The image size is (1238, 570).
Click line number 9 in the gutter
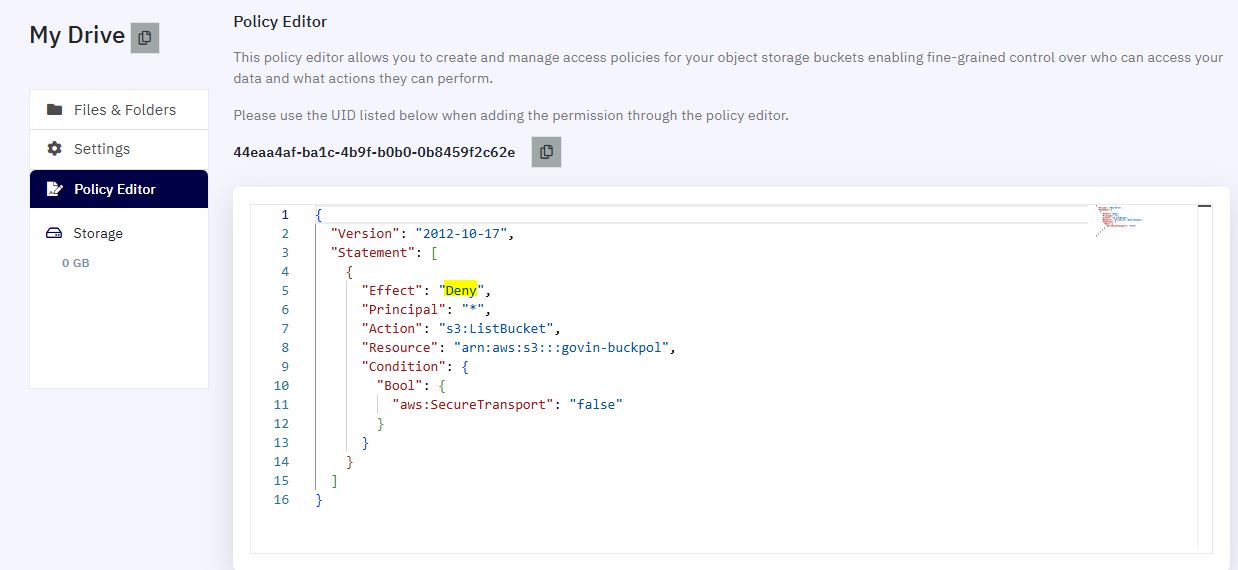pos(285,367)
